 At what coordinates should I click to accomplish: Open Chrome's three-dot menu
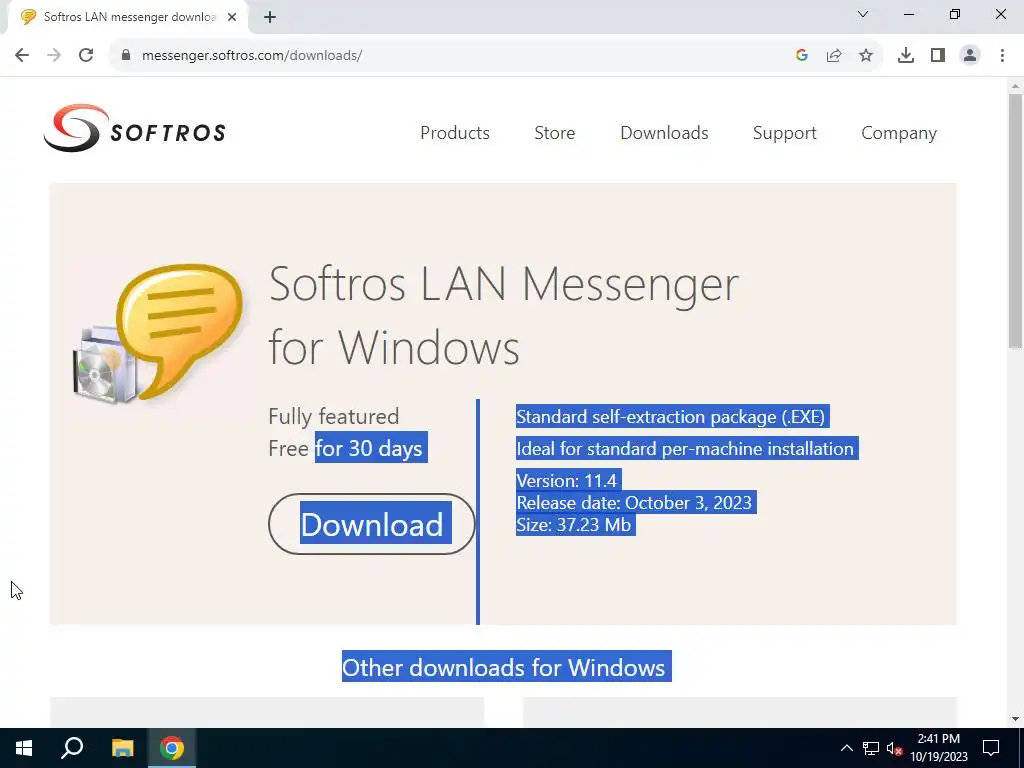click(x=1002, y=56)
